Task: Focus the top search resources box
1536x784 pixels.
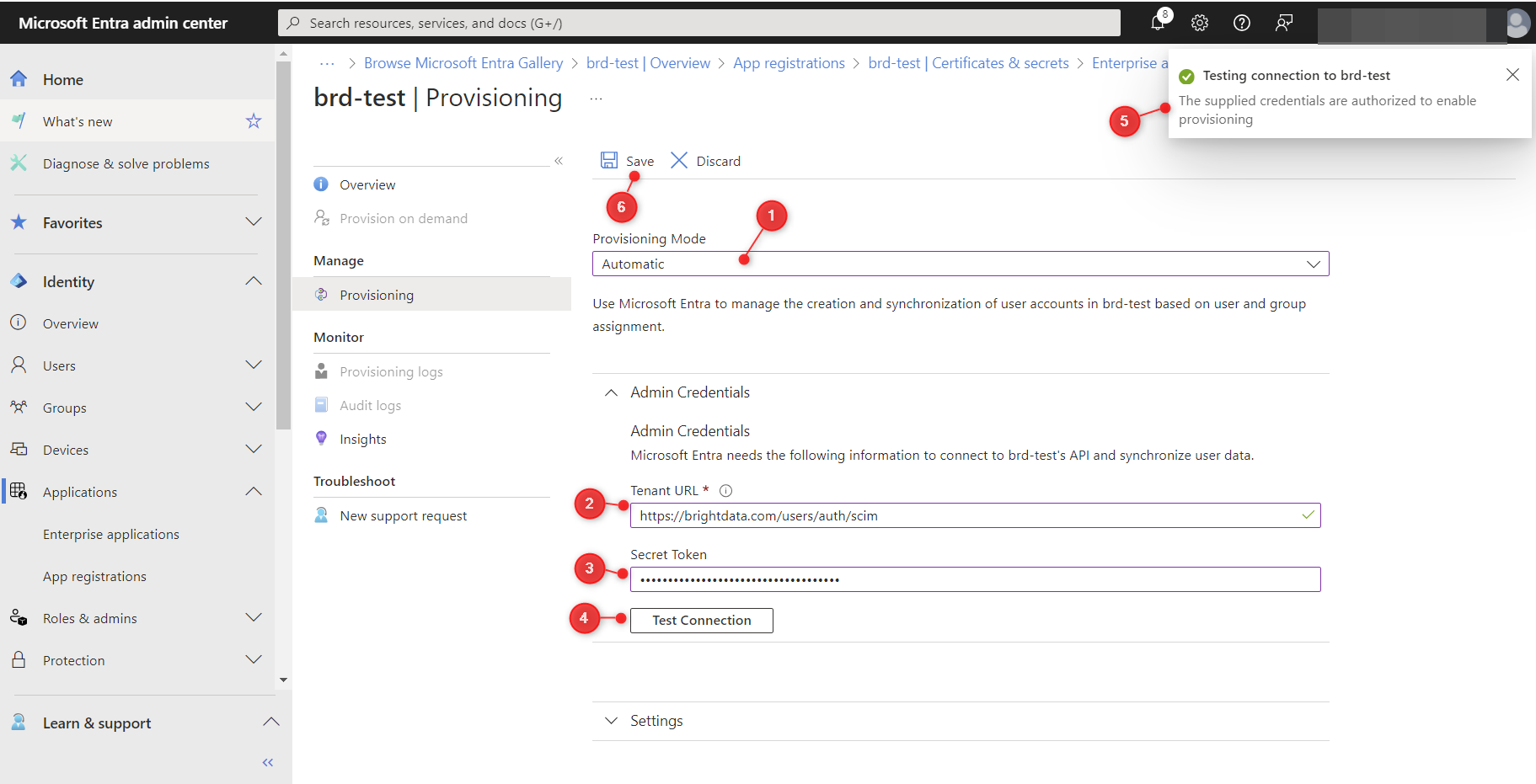Action: (699, 23)
